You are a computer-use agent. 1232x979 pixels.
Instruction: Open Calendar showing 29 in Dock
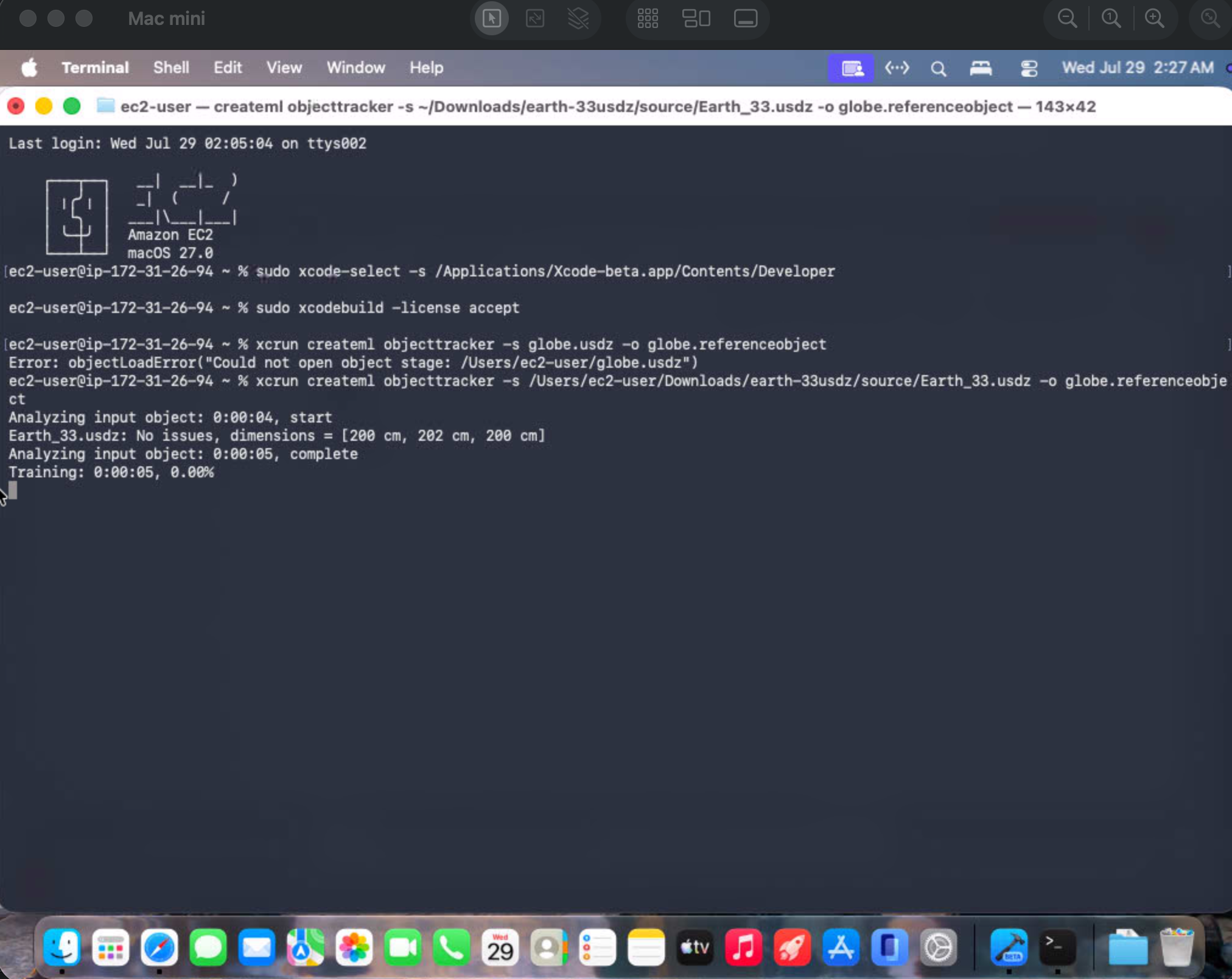point(500,947)
